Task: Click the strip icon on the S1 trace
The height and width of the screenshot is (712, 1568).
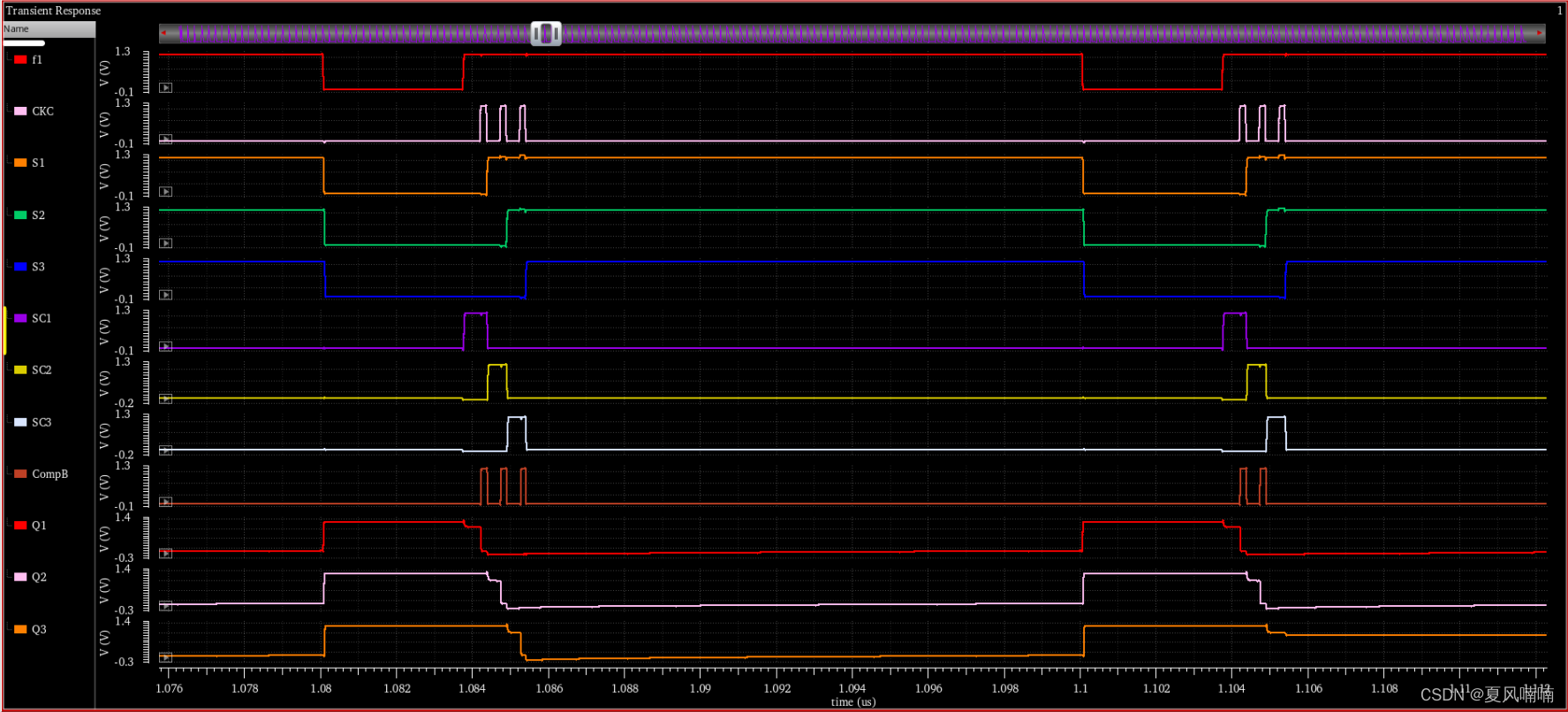Action: (165, 192)
